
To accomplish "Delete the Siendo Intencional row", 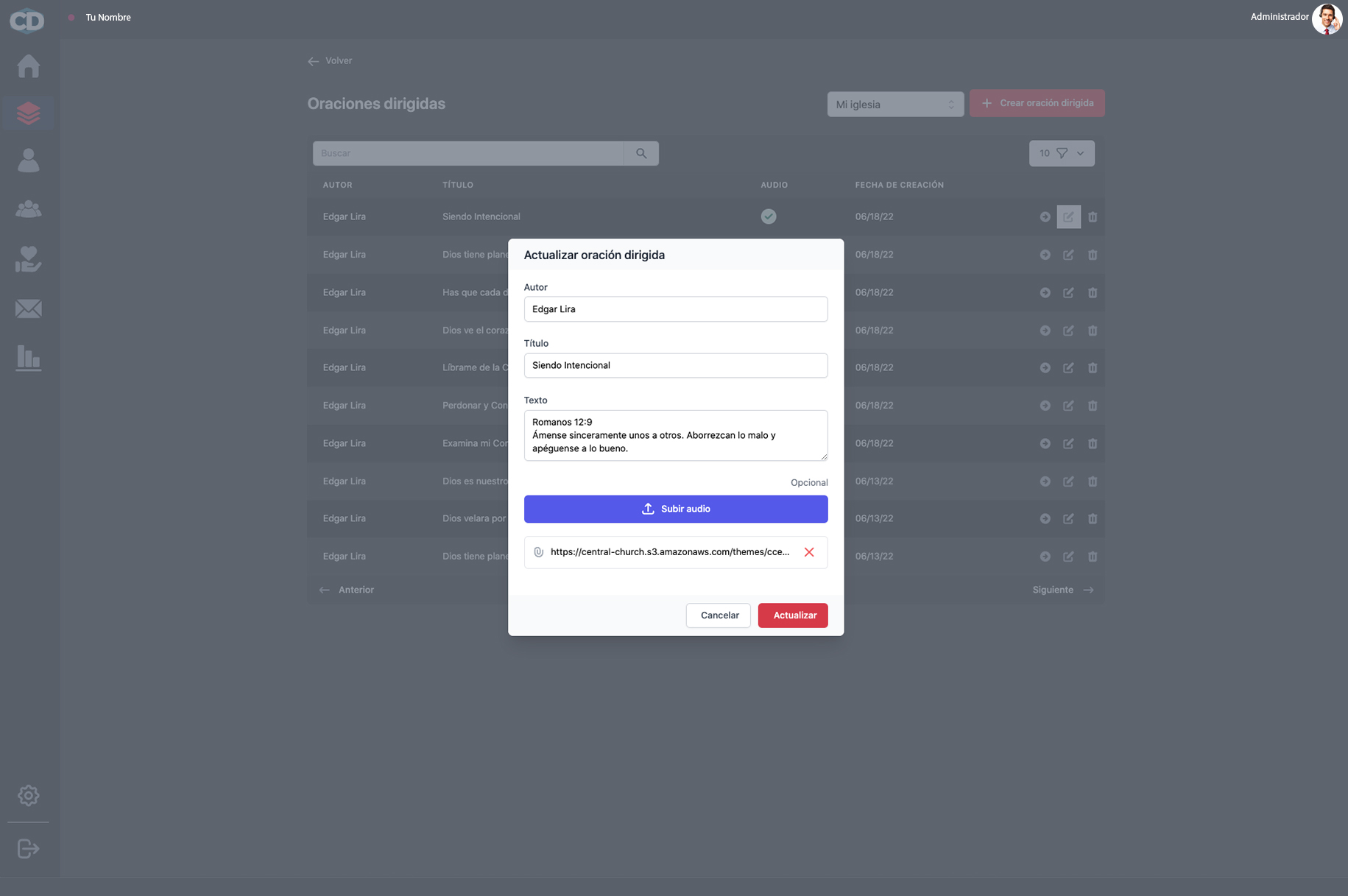I will coord(1093,217).
